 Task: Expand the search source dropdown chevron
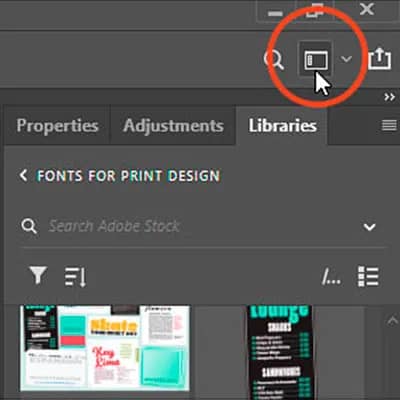(369, 227)
